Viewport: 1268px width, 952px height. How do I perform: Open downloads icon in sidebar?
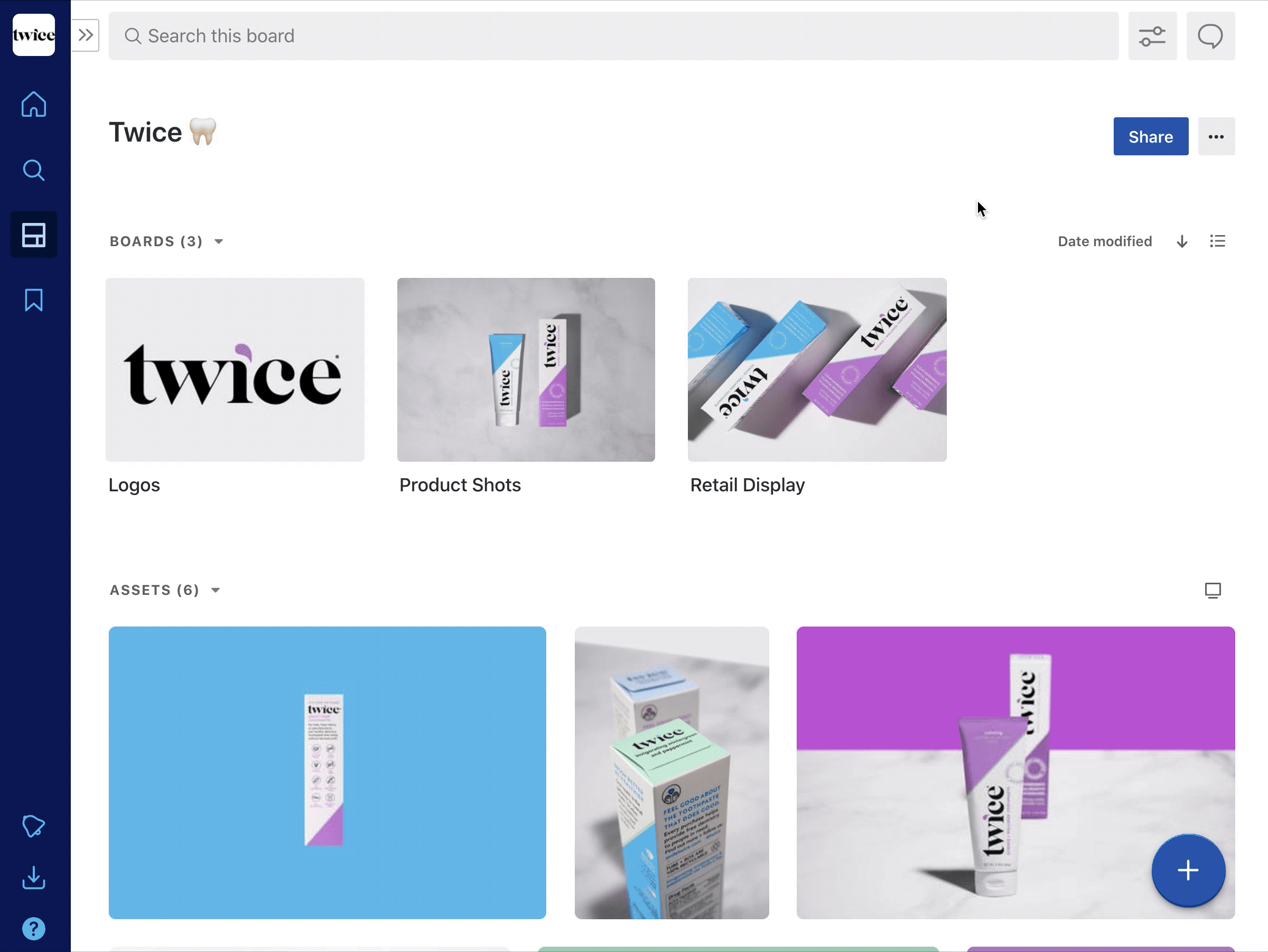click(34, 878)
